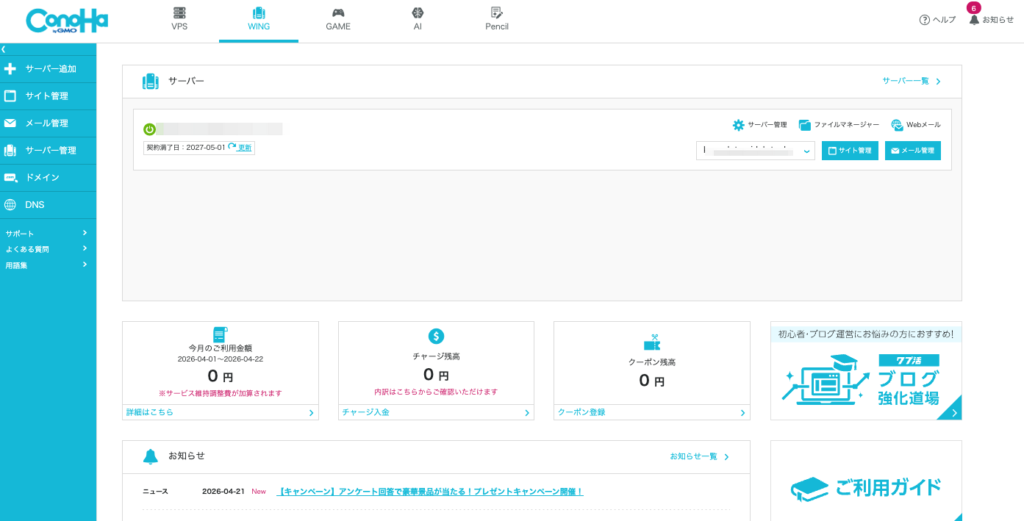Click the refresh 更新 icon beside contract date
Viewport: 1024px width, 521px height.
click(x=232, y=148)
